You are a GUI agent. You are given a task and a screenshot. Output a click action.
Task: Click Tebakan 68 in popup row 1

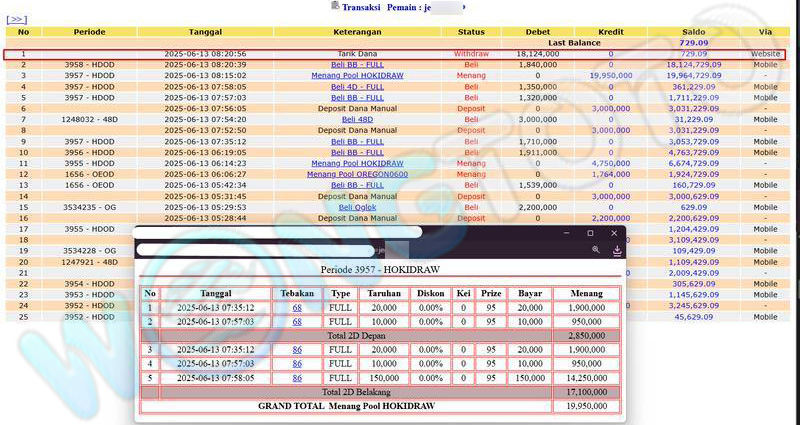pos(297,308)
